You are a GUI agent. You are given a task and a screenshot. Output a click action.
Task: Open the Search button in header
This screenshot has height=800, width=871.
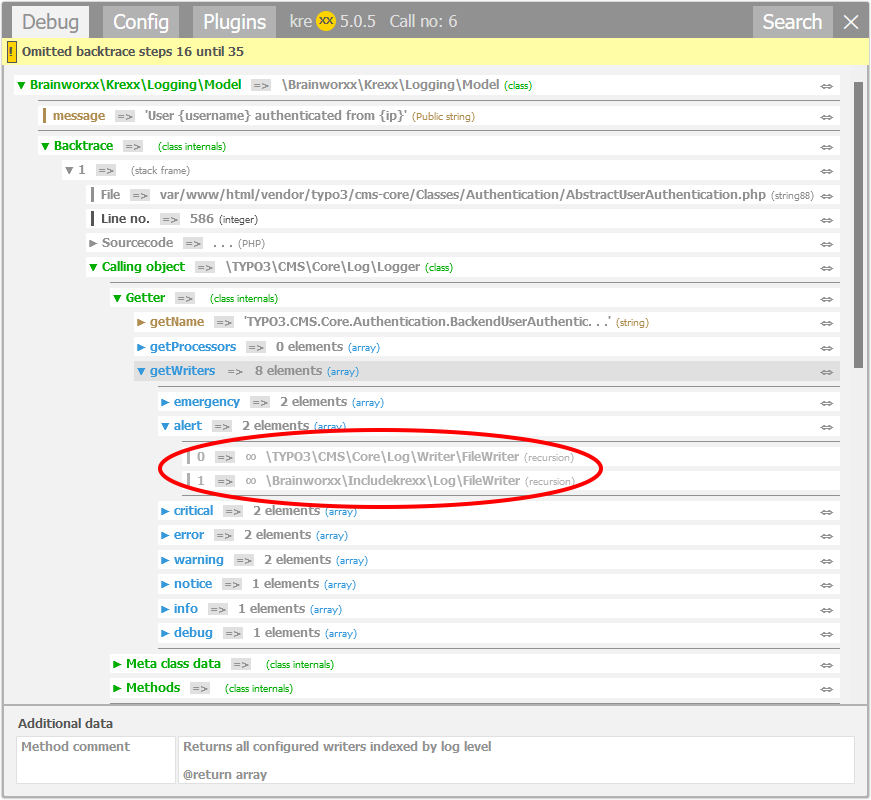pyautogui.click(x=792, y=22)
